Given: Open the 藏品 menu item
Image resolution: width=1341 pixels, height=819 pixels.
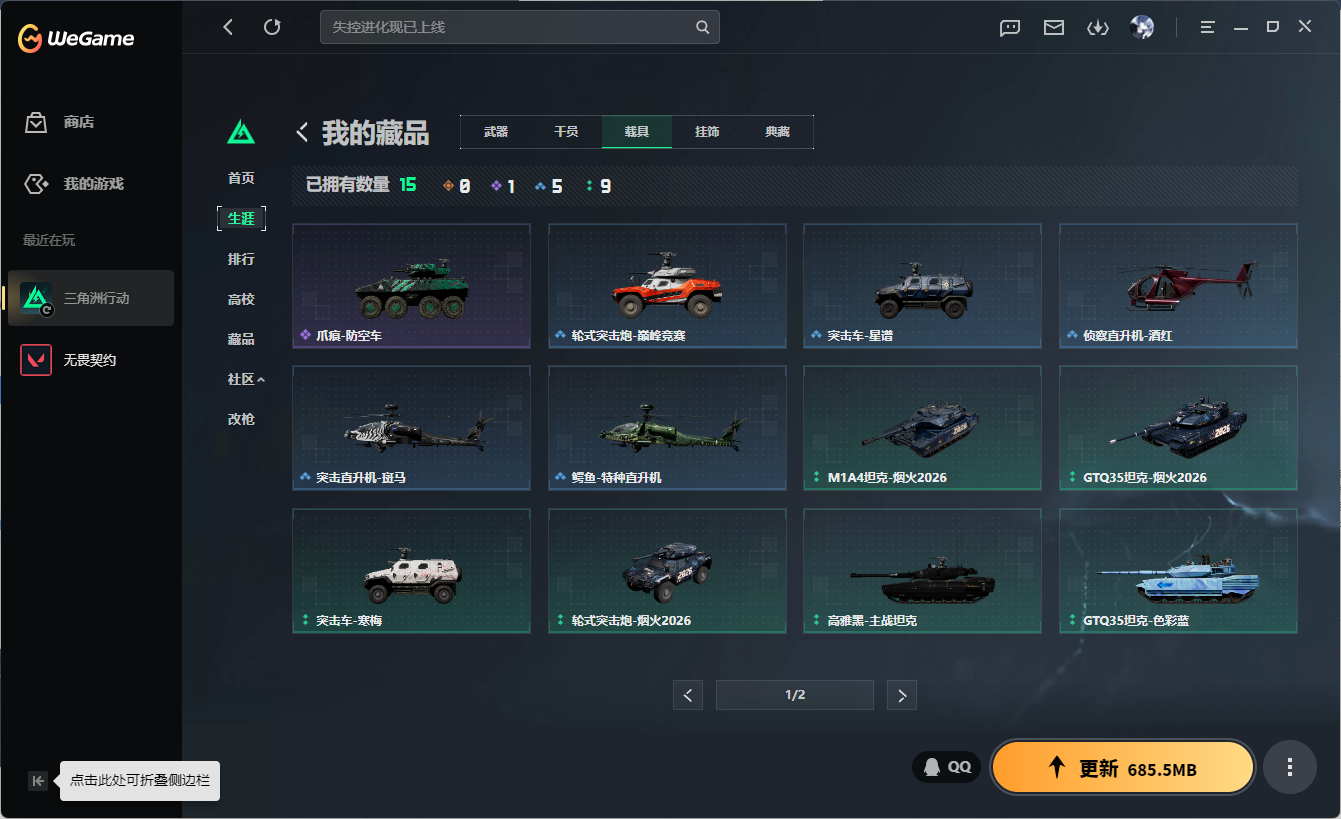Looking at the screenshot, I should (241, 339).
